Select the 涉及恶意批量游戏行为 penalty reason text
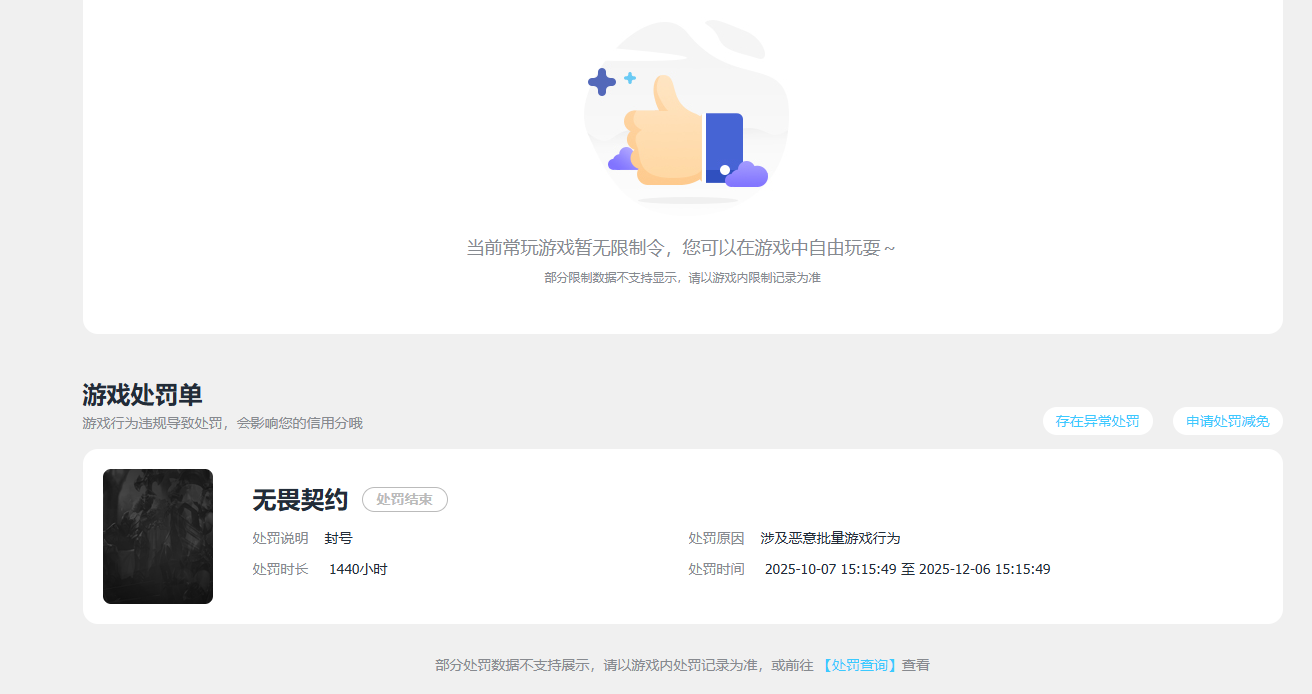Viewport: 1312px width, 694px height. [830, 538]
